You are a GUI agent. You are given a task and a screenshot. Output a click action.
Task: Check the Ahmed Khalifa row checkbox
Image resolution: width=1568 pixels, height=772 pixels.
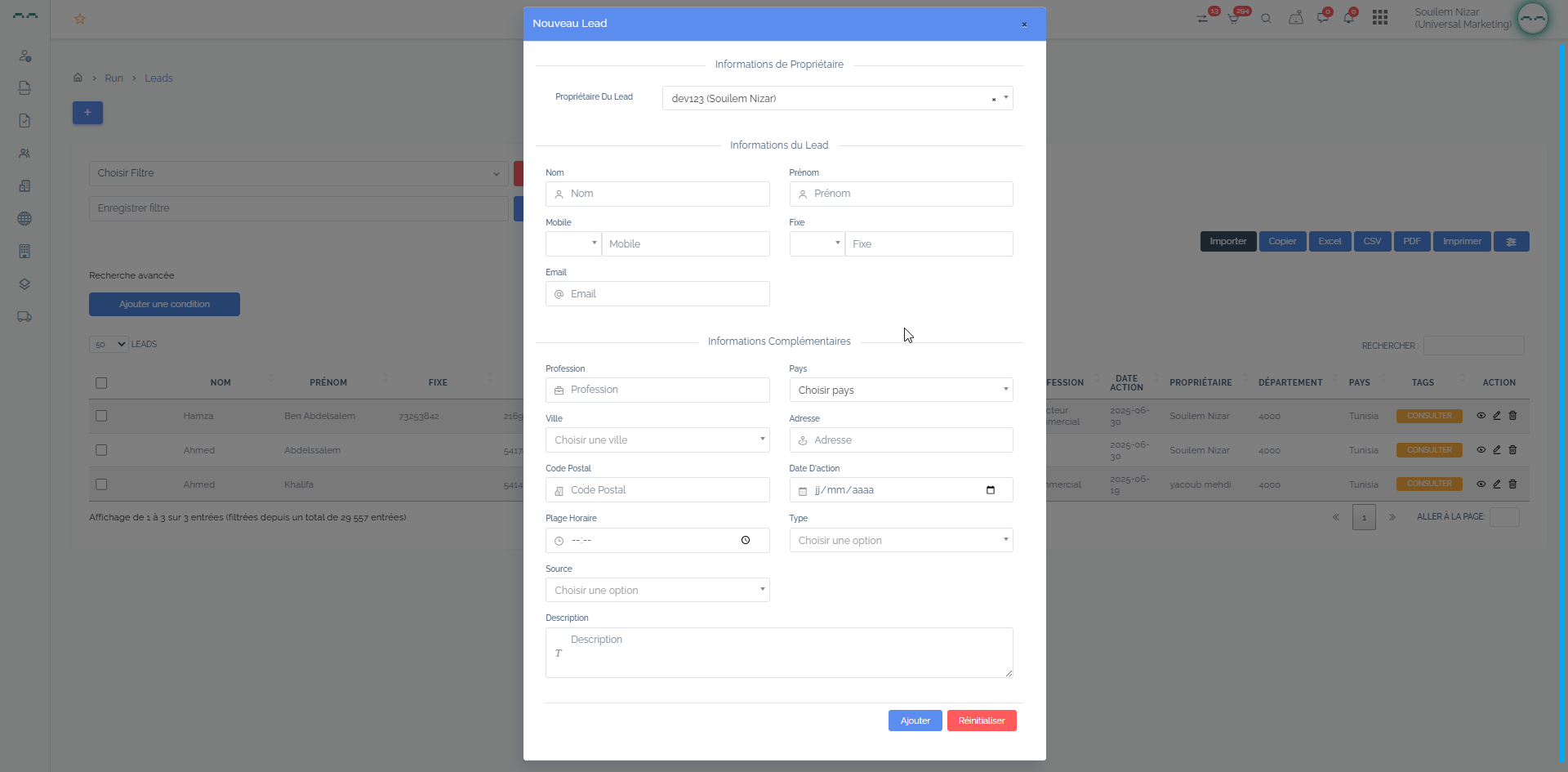click(101, 484)
